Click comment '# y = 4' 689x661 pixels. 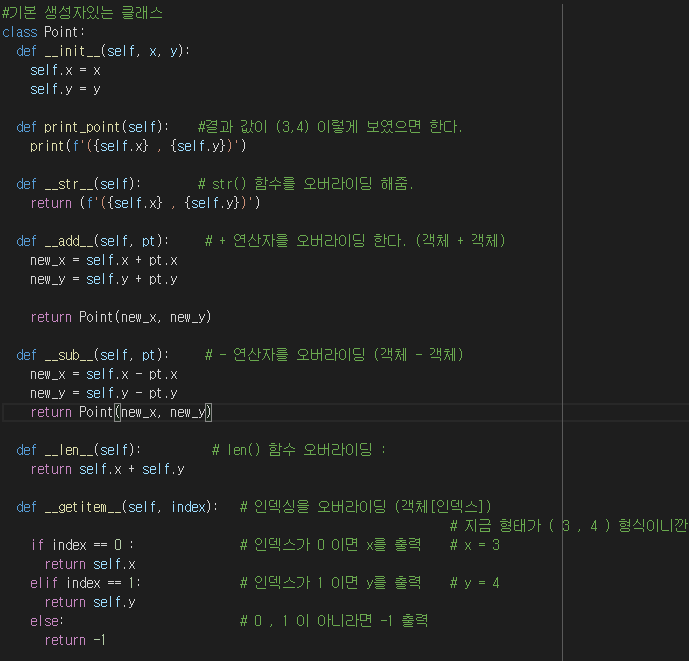475,583
